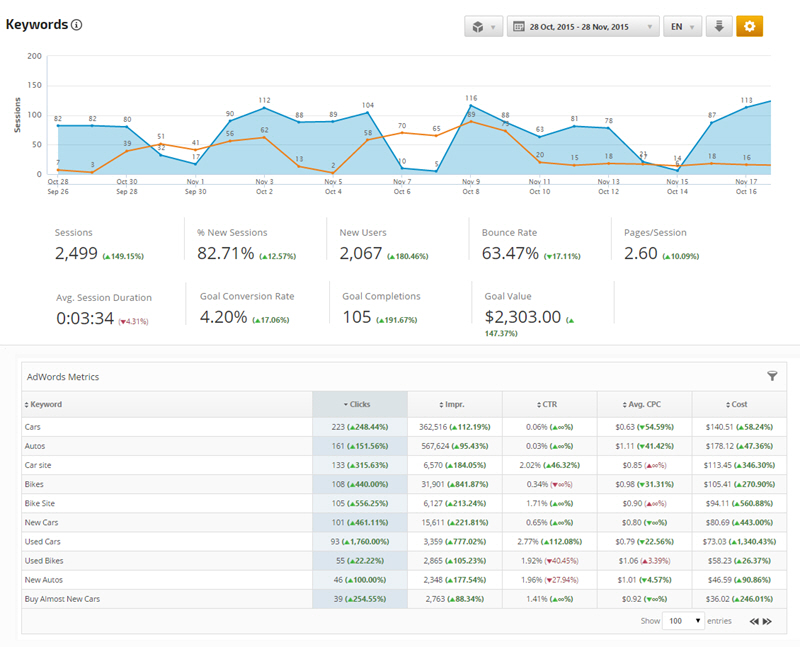Open the EN language dropdown

tap(682, 27)
